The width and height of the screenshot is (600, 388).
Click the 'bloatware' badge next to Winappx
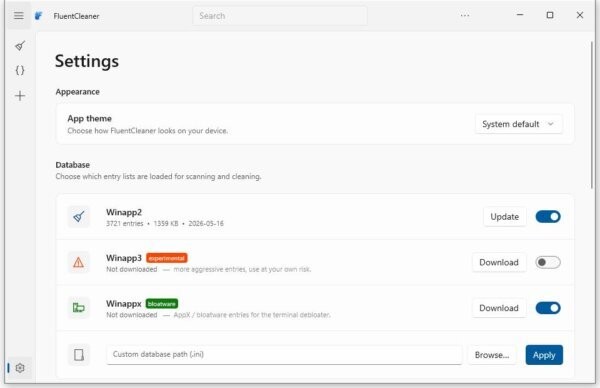[161, 304]
